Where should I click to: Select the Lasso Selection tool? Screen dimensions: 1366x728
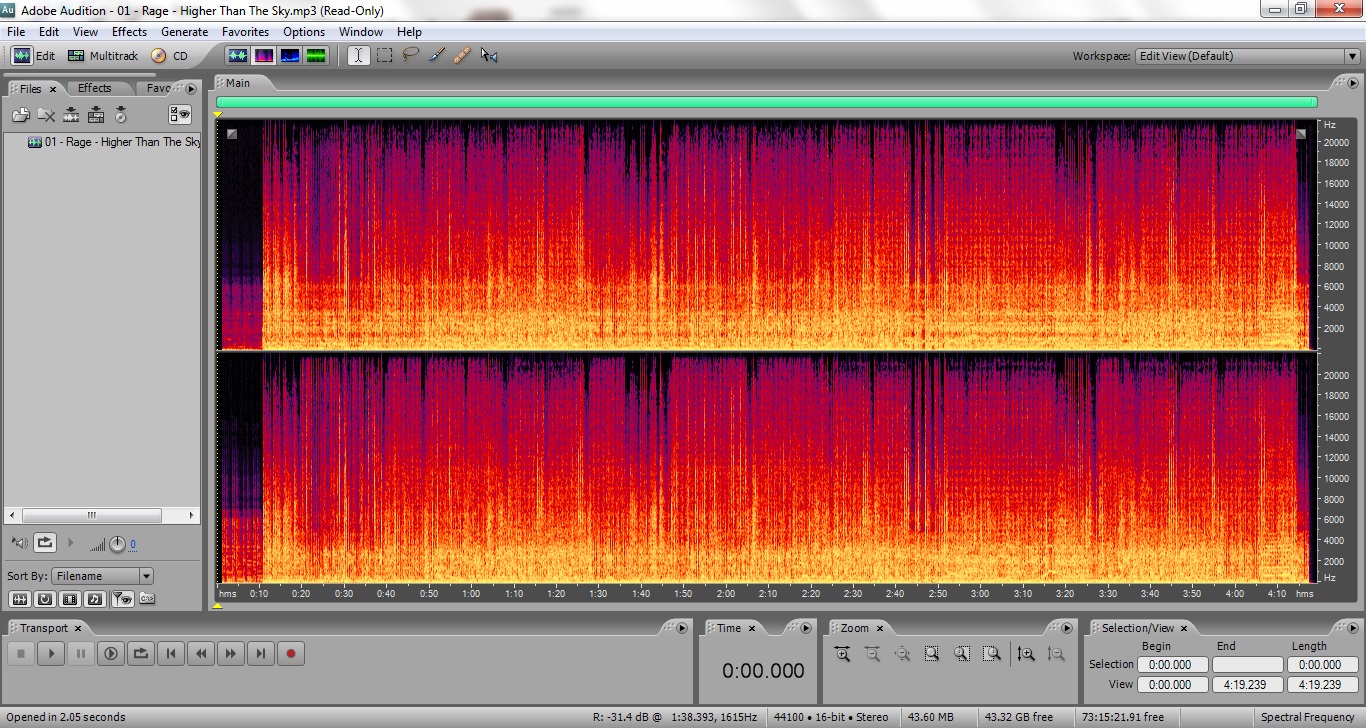coord(410,56)
